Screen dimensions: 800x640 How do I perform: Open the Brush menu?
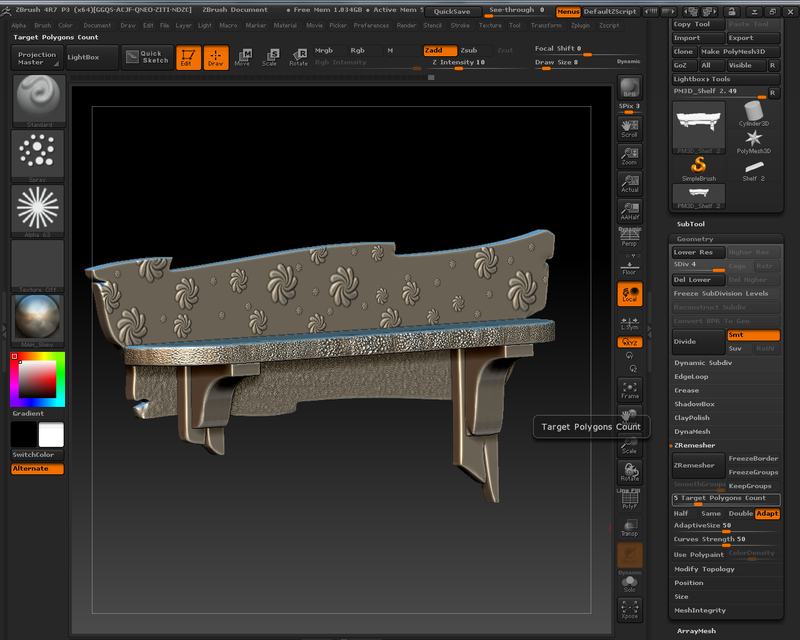tap(42, 25)
